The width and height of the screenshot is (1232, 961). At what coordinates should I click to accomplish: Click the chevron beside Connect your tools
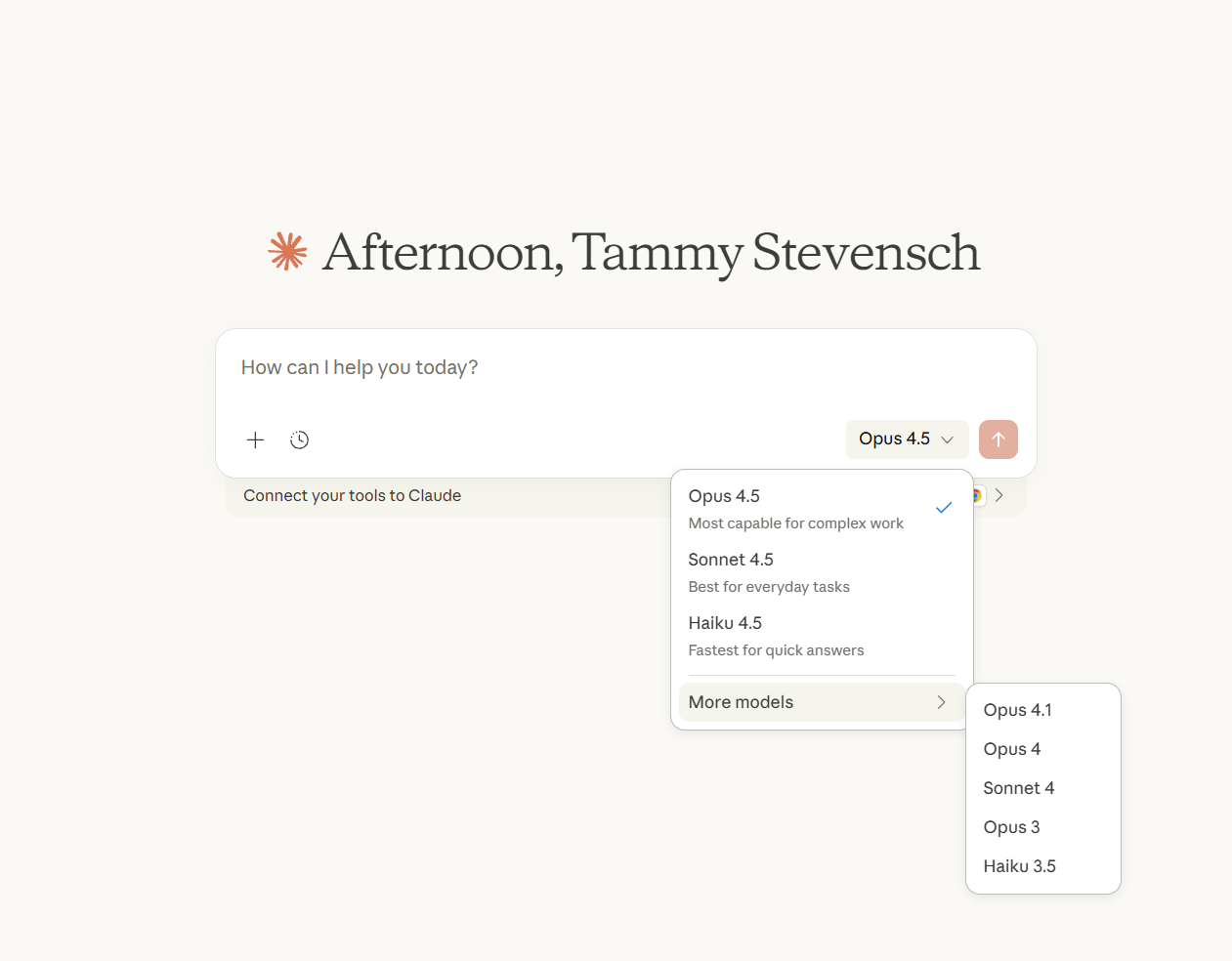999,495
